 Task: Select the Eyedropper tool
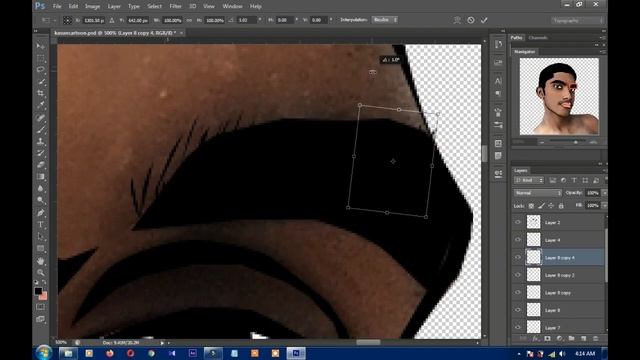pos(40,105)
